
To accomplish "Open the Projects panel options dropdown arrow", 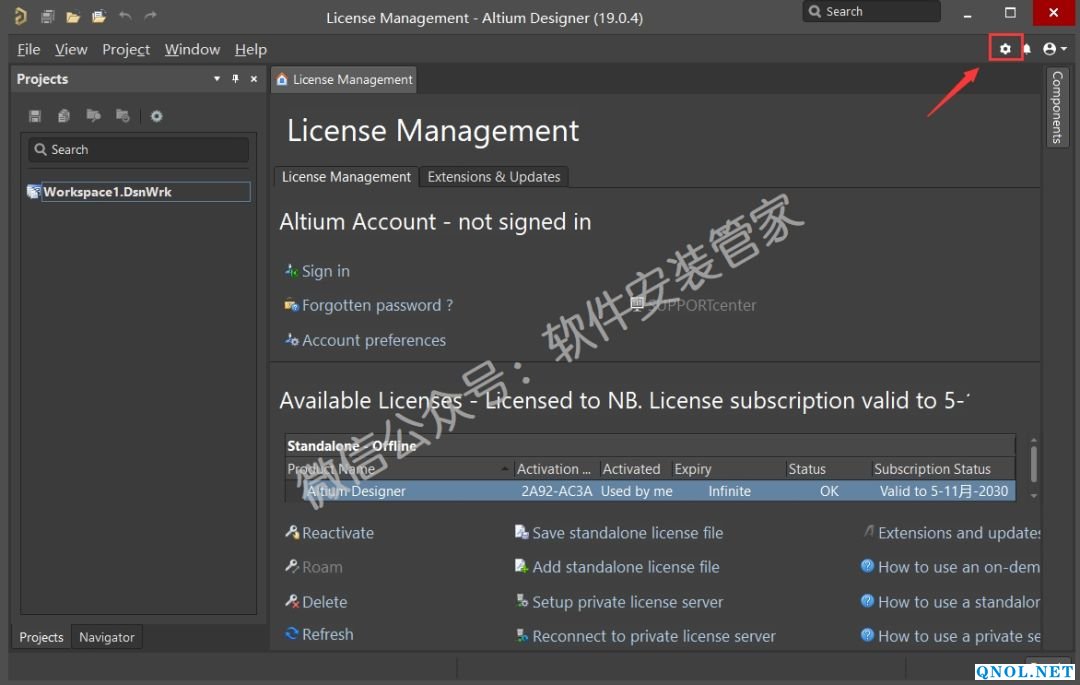I will pyautogui.click(x=217, y=79).
